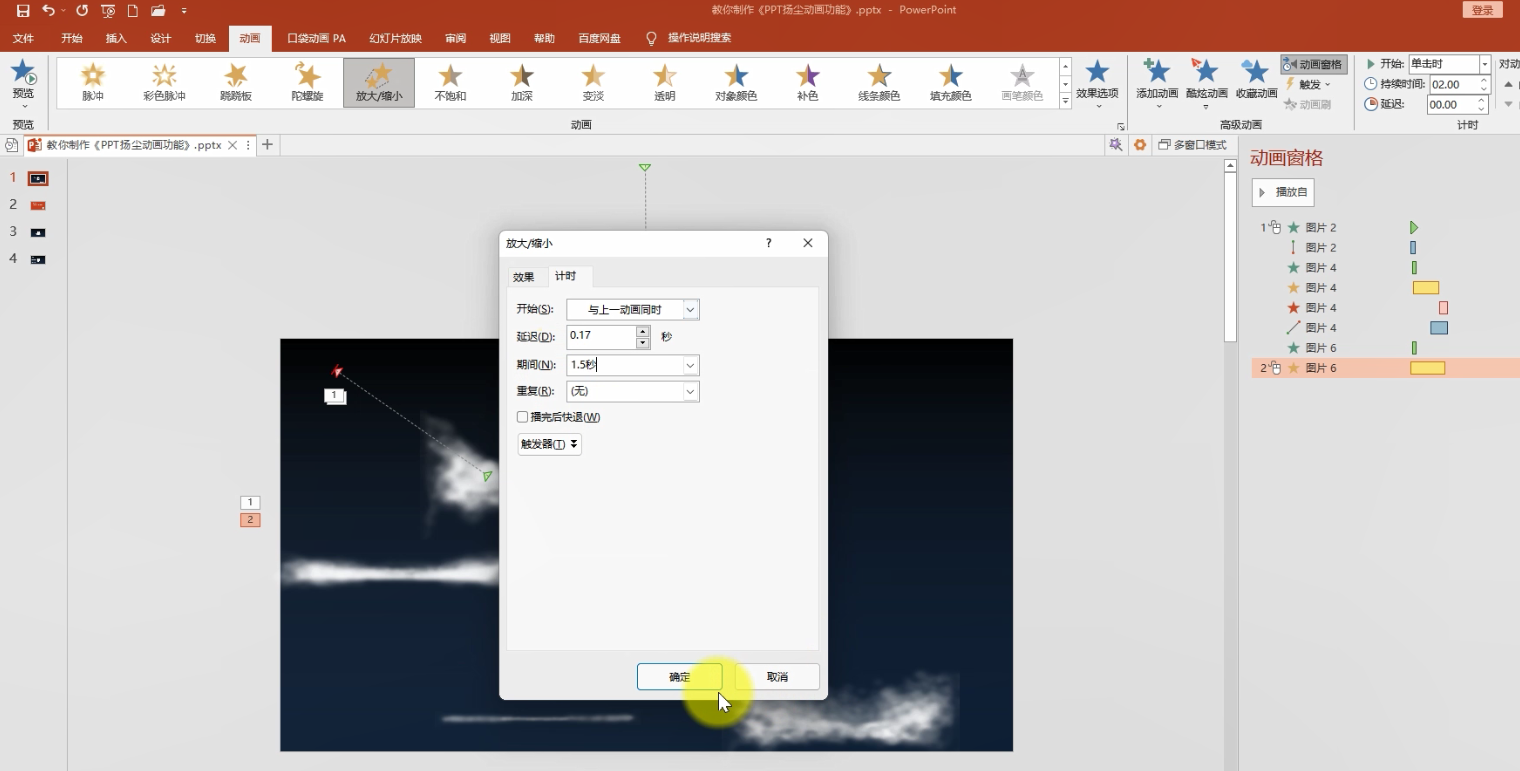
Task: Switch to the 插入 ribbon tab
Action: tap(116, 38)
